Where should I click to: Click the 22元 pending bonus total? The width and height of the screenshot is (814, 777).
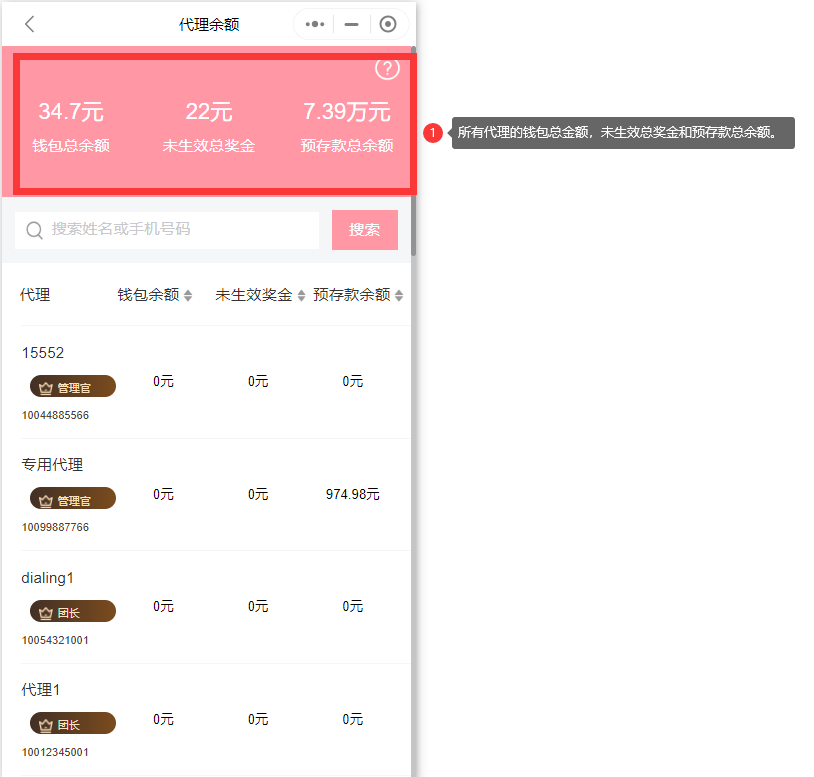209,112
